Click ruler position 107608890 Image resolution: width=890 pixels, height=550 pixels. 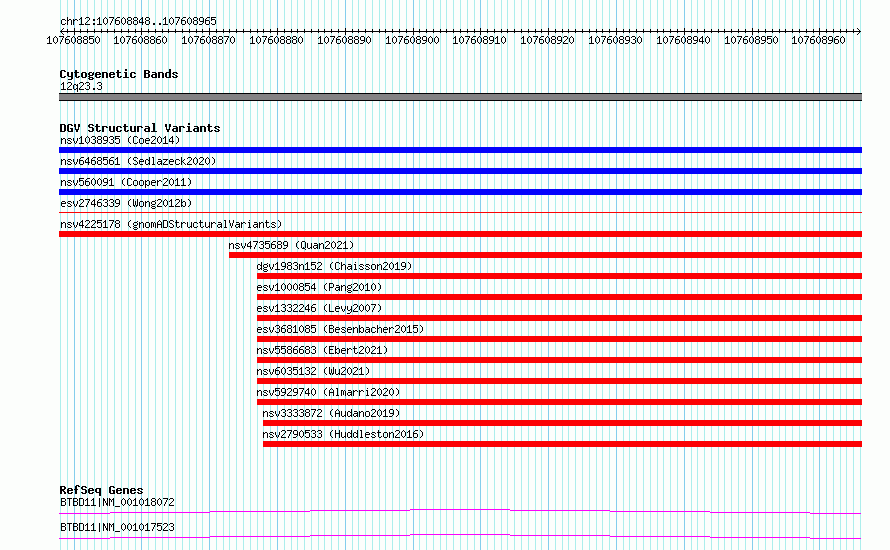[x=345, y=40]
